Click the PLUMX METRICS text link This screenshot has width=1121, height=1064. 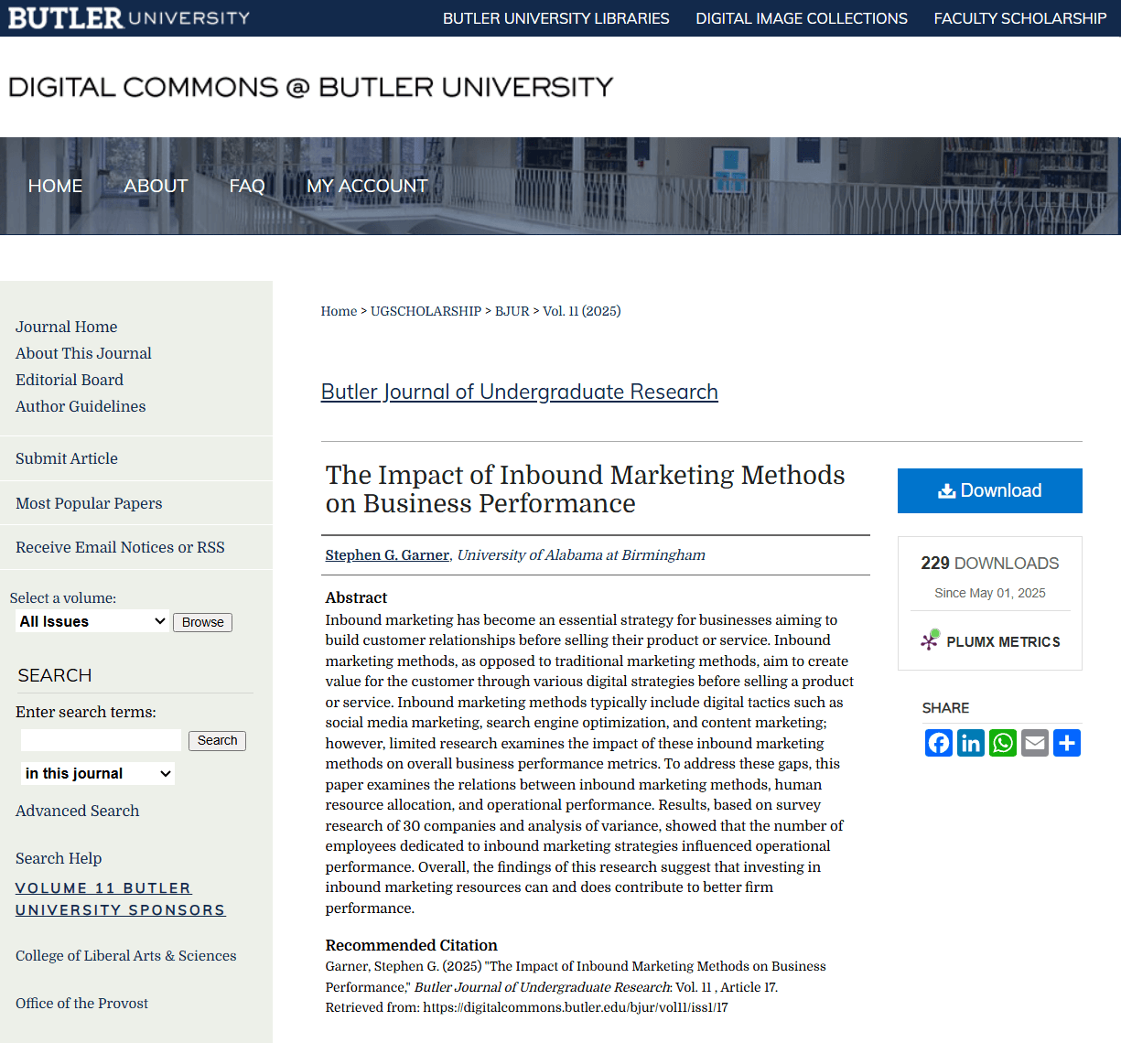(x=1004, y=642)
